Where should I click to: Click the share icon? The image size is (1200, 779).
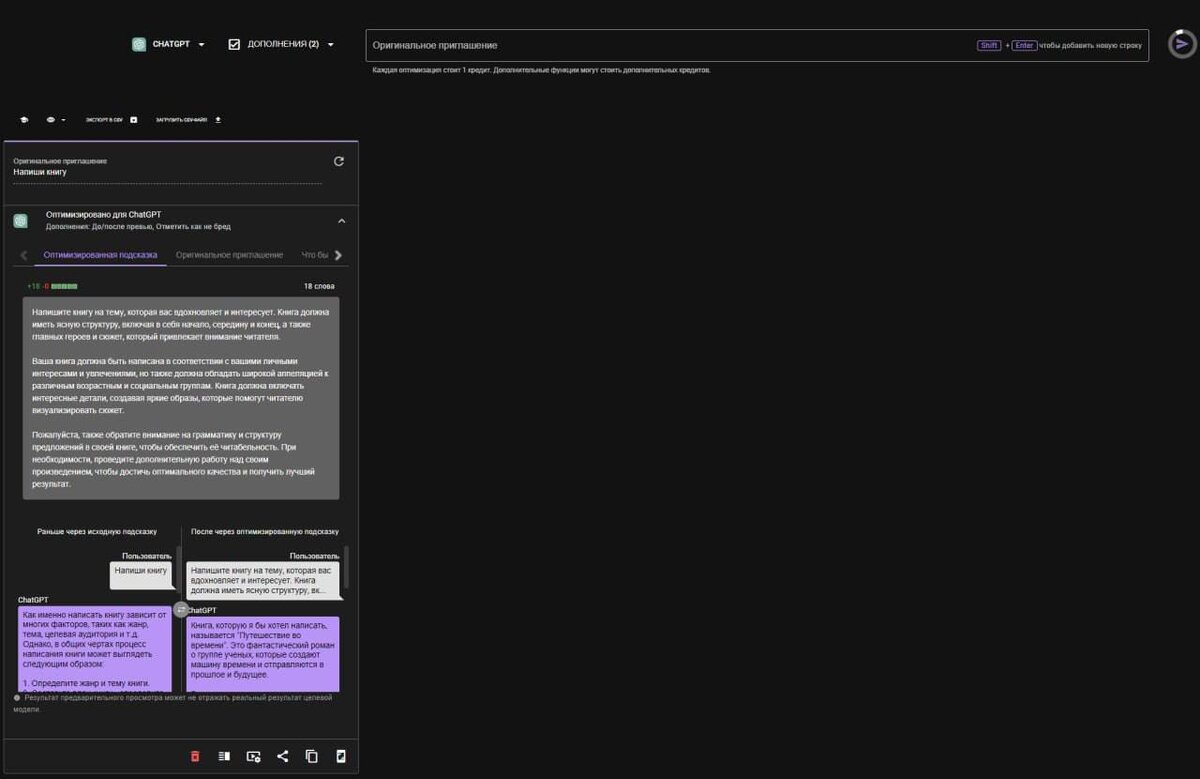coord(281,757)
